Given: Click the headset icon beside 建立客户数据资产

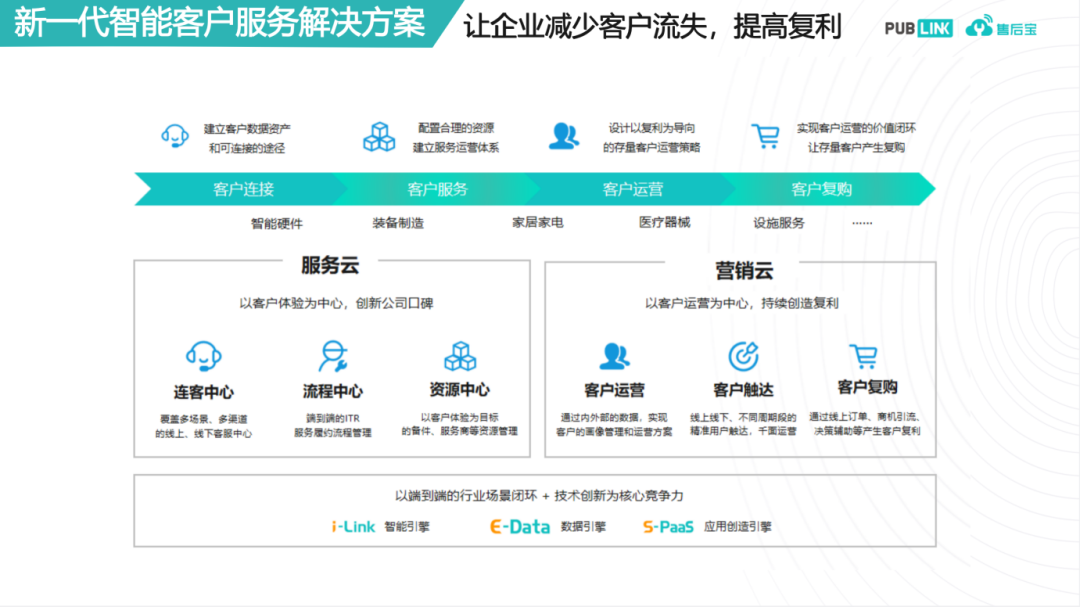Looking at the screenshot, I should coord(175,136).
